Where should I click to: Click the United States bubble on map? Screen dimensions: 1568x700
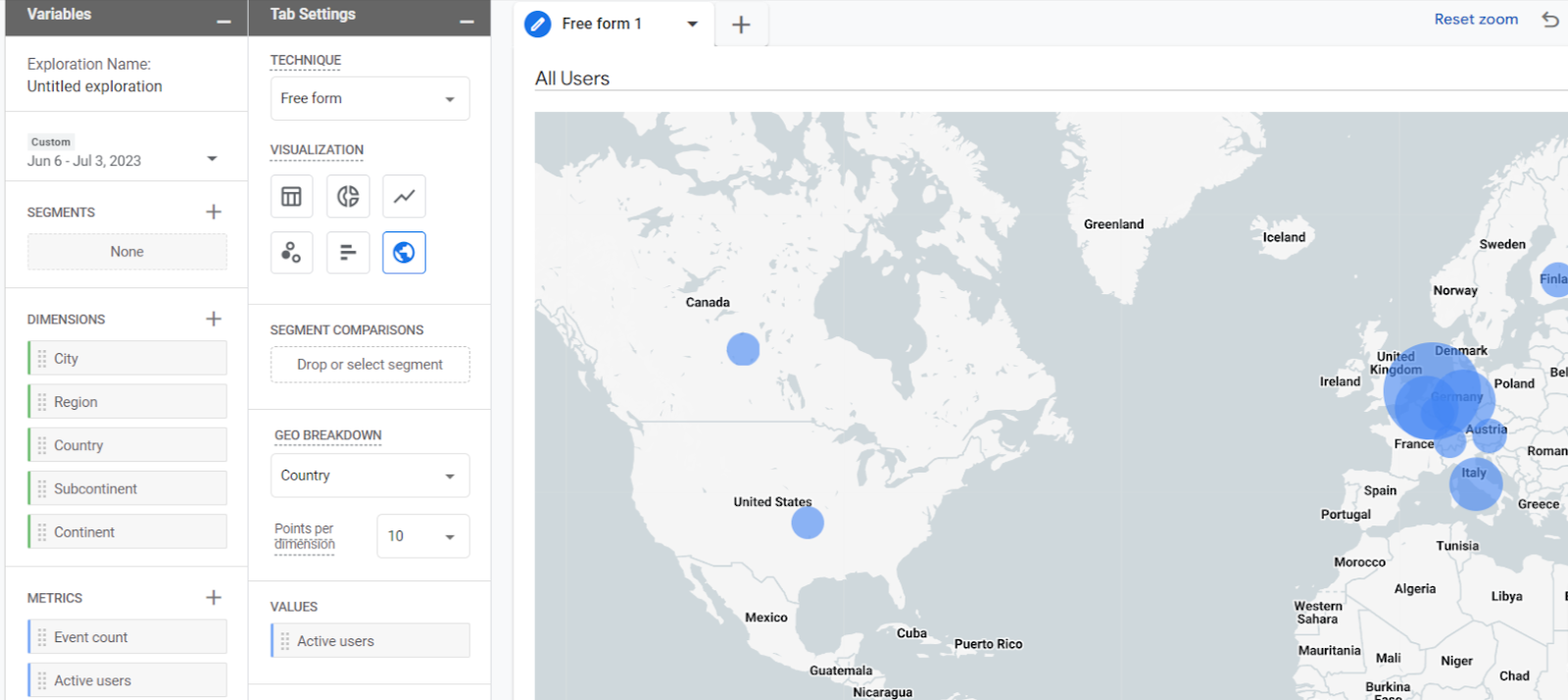coord(808,523)
